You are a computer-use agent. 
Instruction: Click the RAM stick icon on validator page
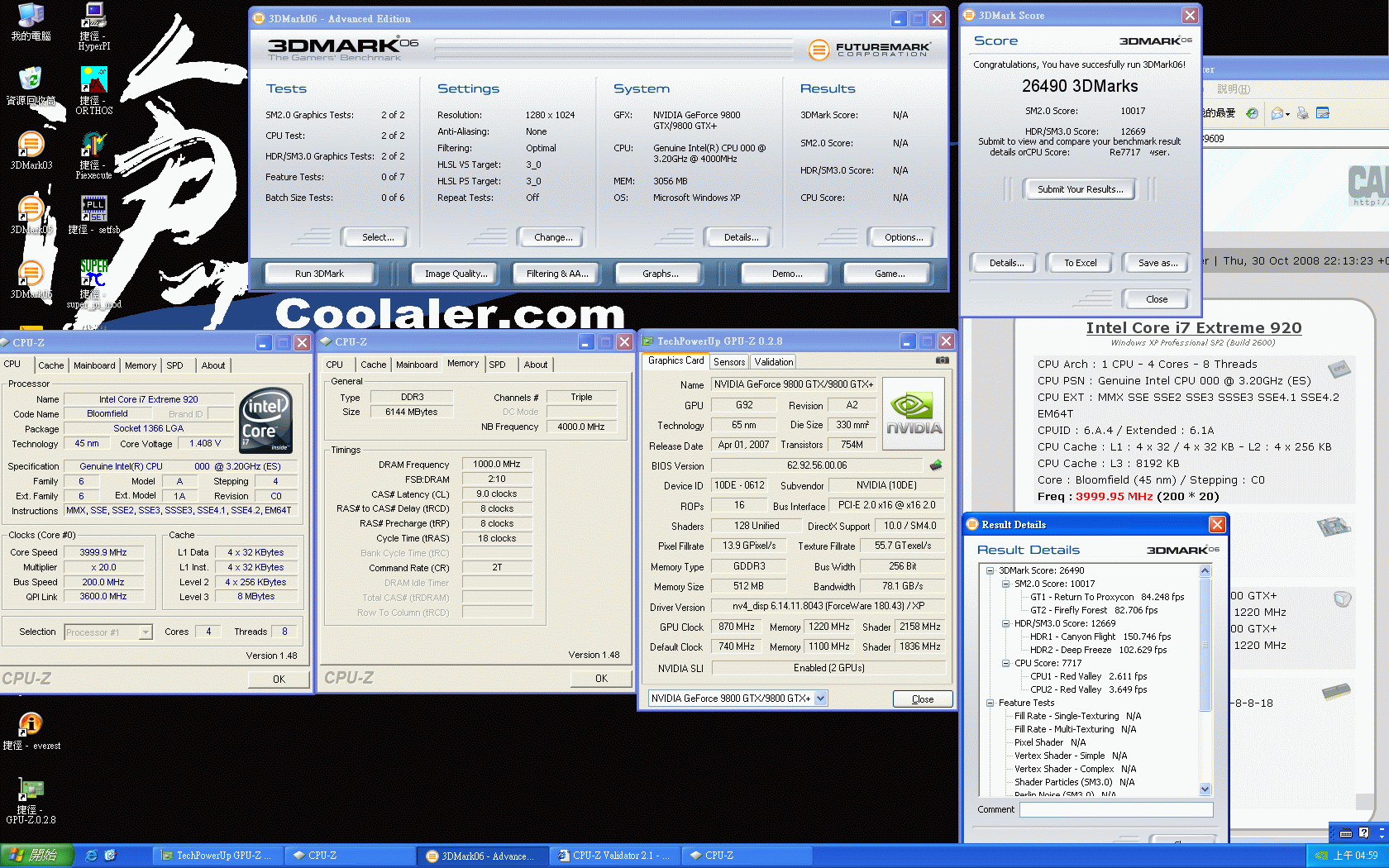pos(1336,691)
